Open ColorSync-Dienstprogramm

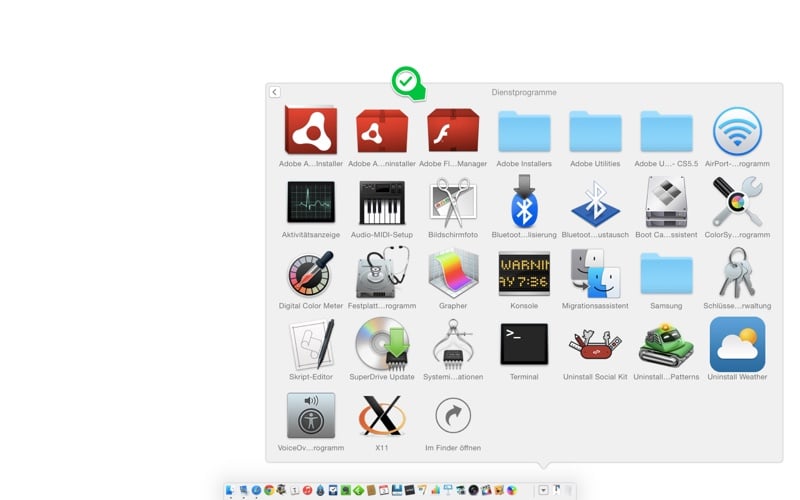tap(737, 202)
